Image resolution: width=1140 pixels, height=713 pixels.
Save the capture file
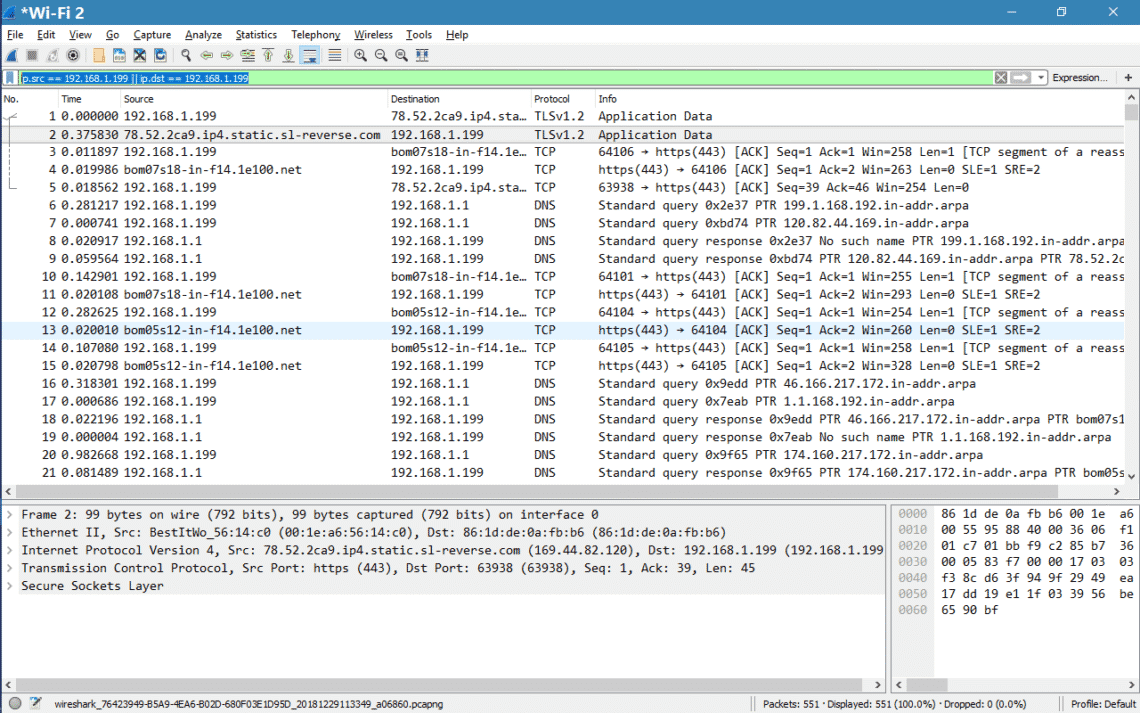click(119, 55)
